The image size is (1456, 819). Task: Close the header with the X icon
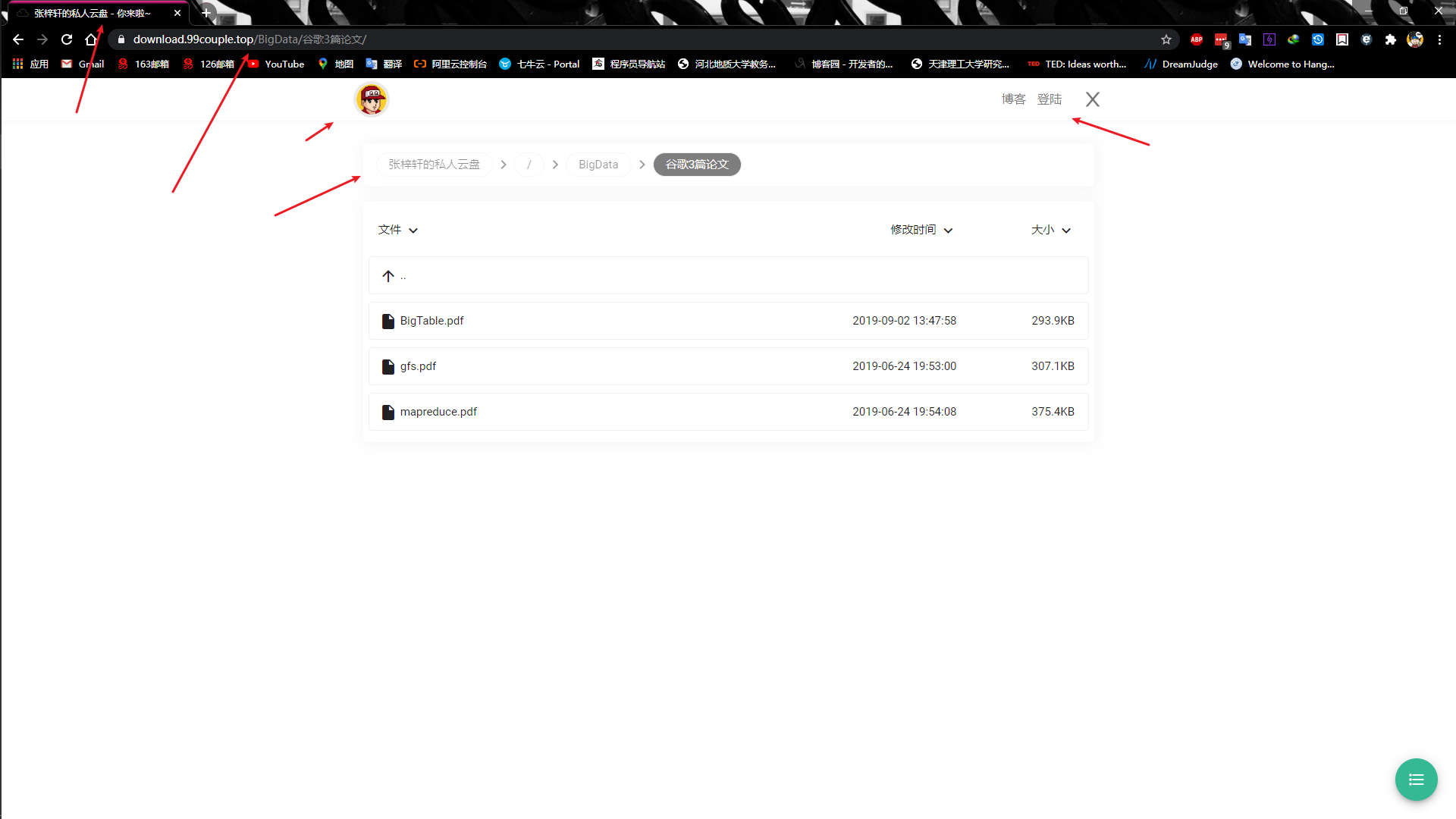click(1093, 99)
